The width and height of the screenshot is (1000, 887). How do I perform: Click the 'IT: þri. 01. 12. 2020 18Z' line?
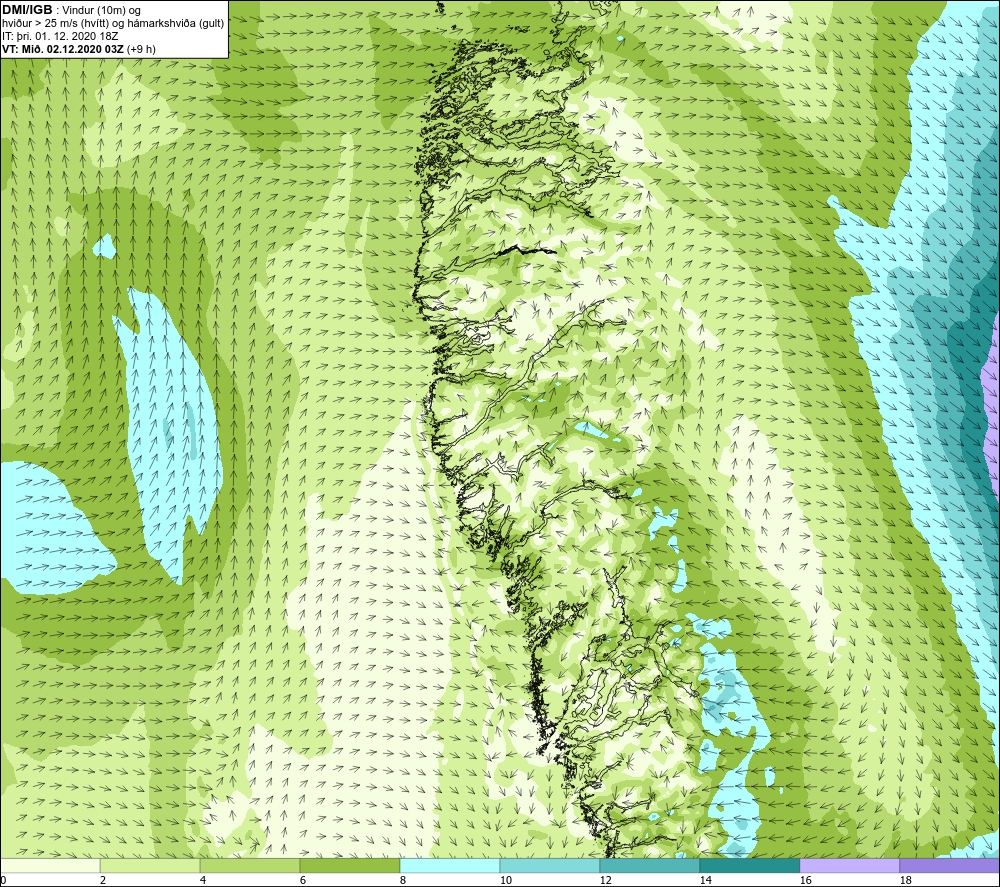[x=60, y=36]
